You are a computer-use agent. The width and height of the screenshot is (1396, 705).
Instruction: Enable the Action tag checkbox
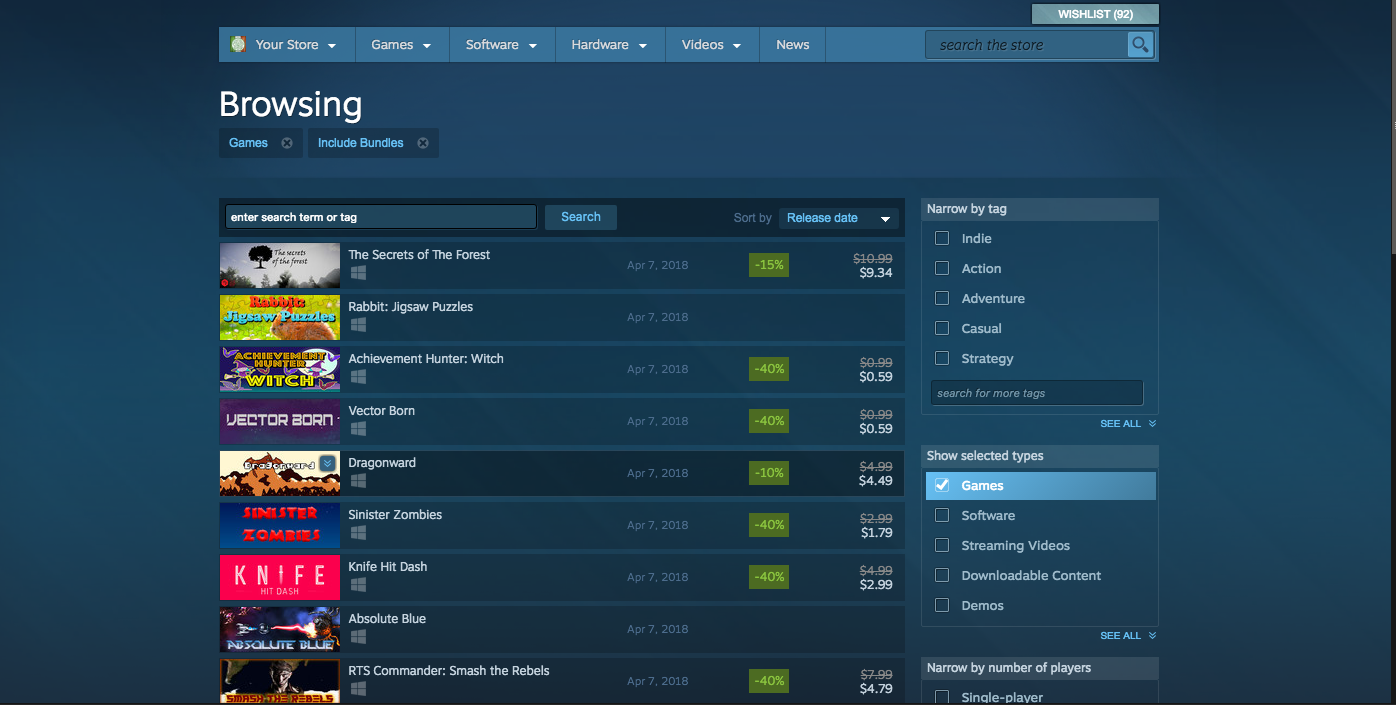[x=941, y=268]
